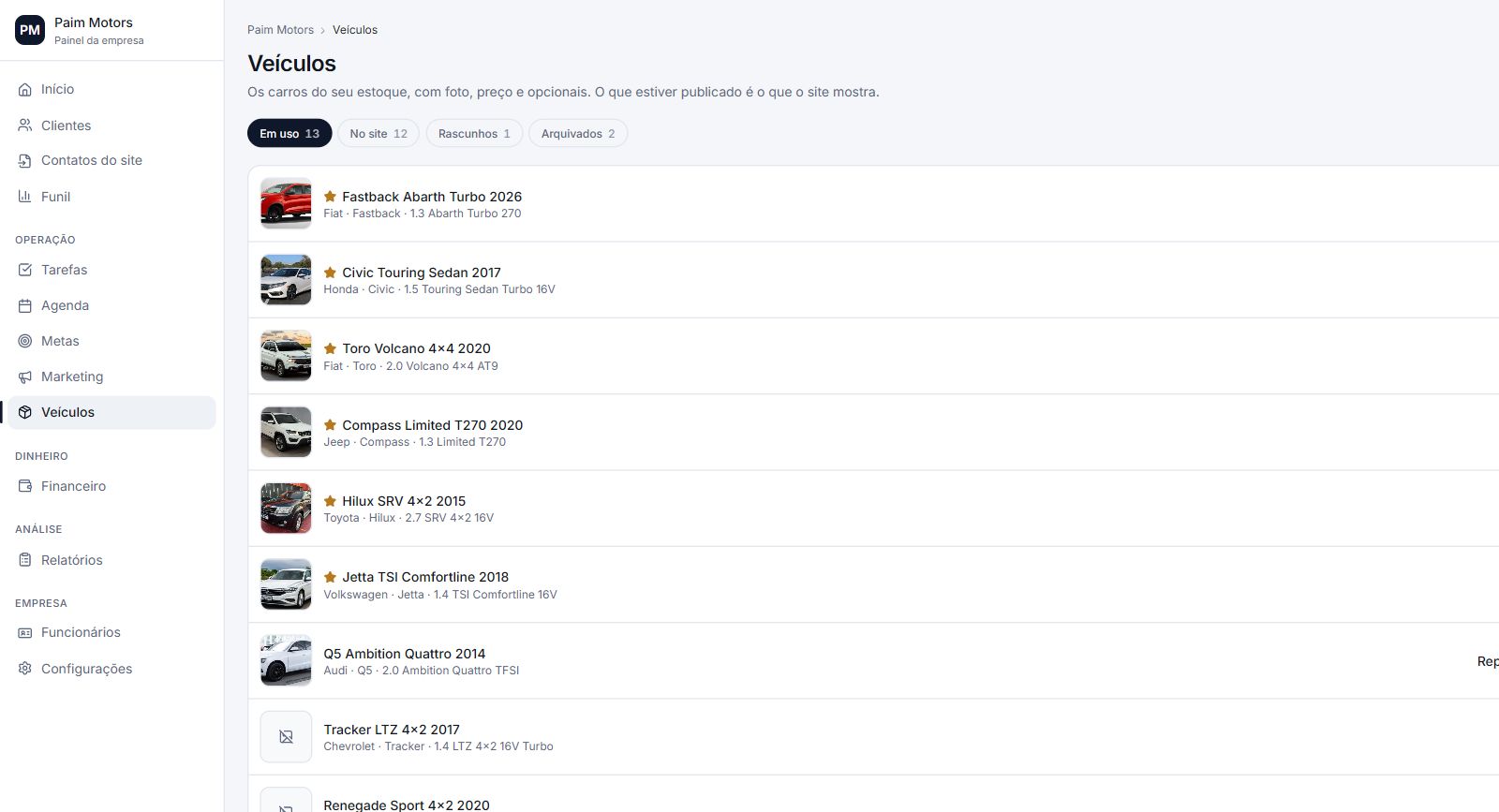The width and height of the screenshot is (1499, 812).
Task: Toggle the star on Hilux SRV 4×2 2015
Action: (330, 501)
